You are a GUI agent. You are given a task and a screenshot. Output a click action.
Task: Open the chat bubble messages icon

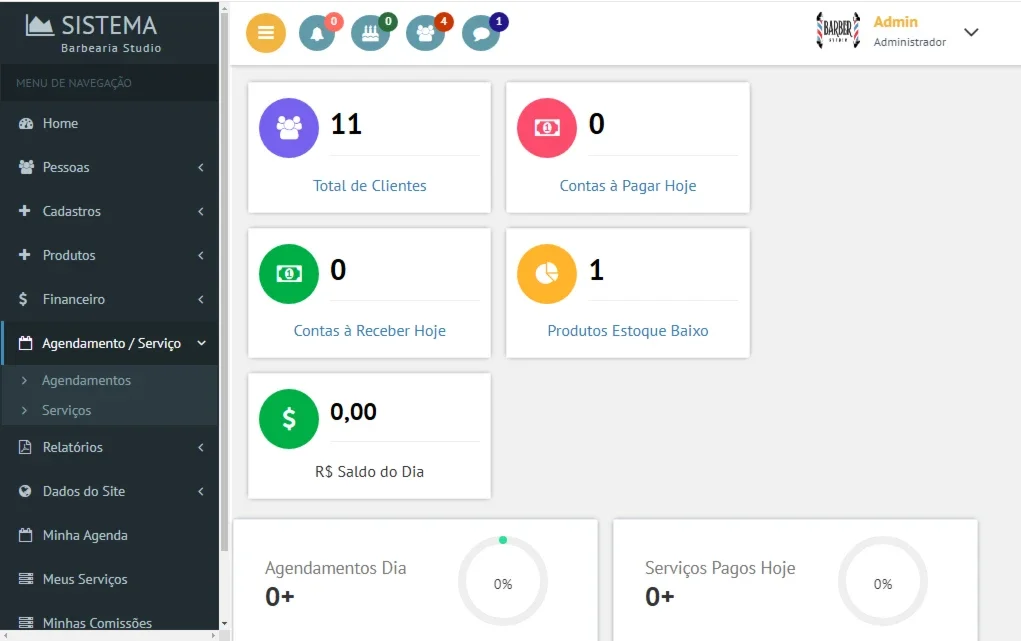click(481, 33)
